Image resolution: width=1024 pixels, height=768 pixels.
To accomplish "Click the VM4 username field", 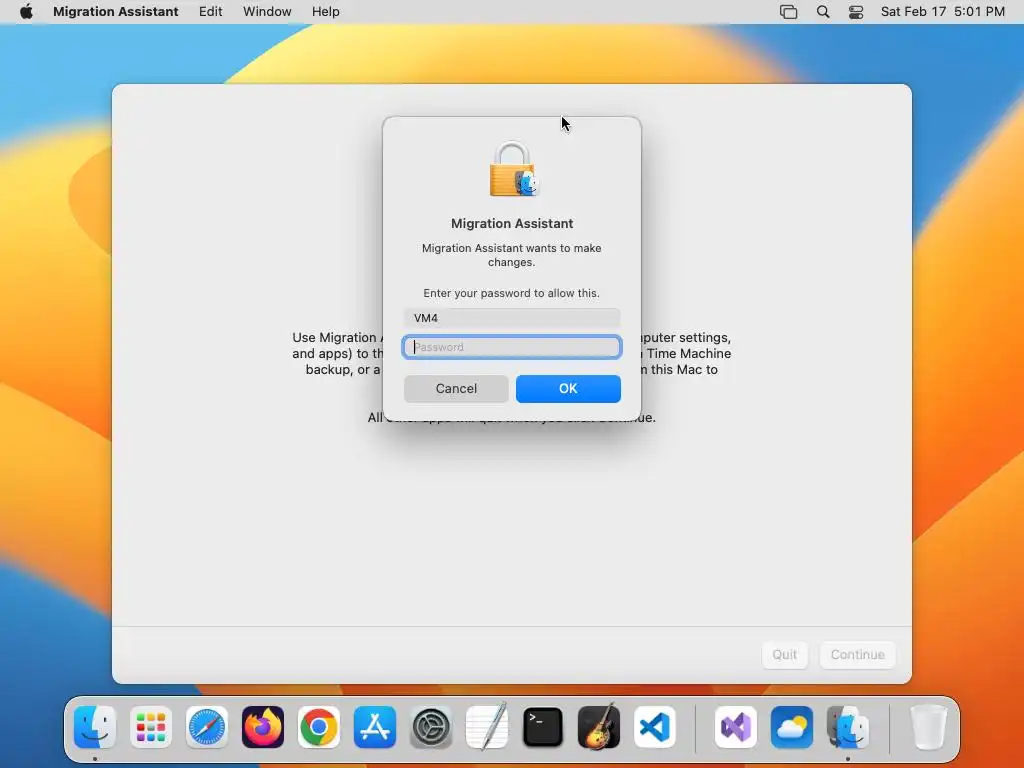I will [512, 318].
